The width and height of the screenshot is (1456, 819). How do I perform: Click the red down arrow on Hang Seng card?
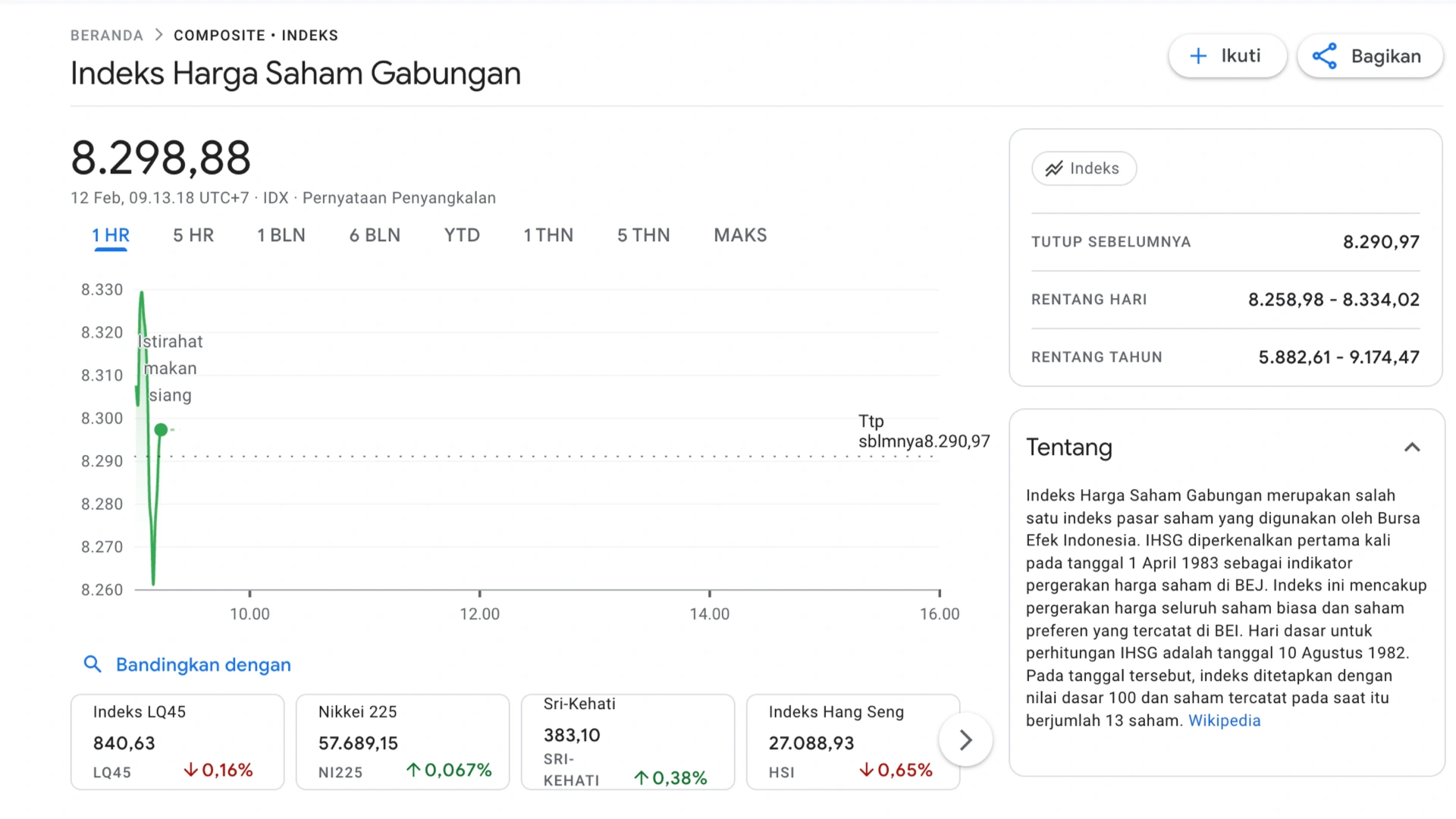[x=866, y=770]
